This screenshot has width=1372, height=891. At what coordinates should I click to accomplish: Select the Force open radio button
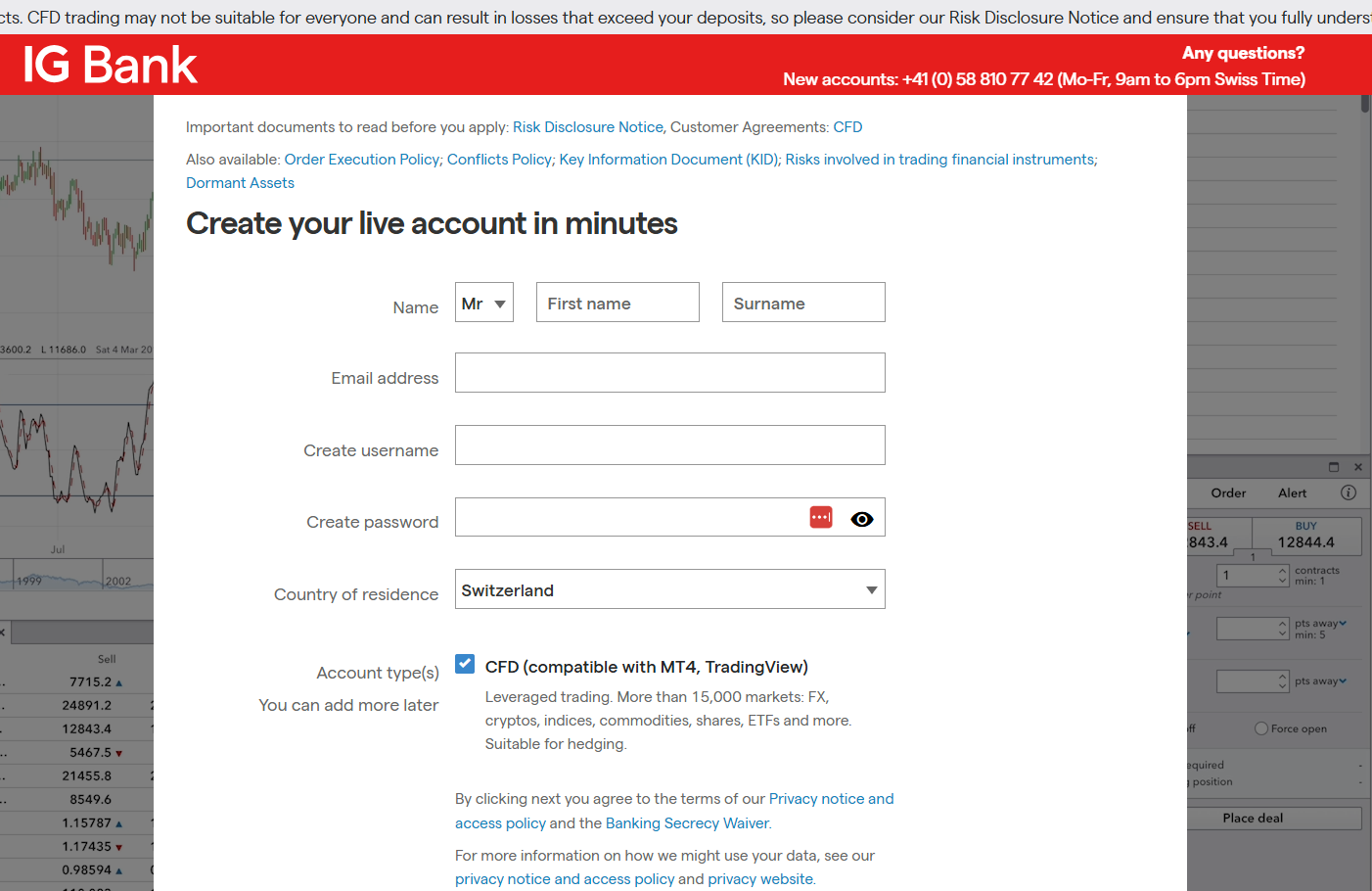(x=1261, y=728)
